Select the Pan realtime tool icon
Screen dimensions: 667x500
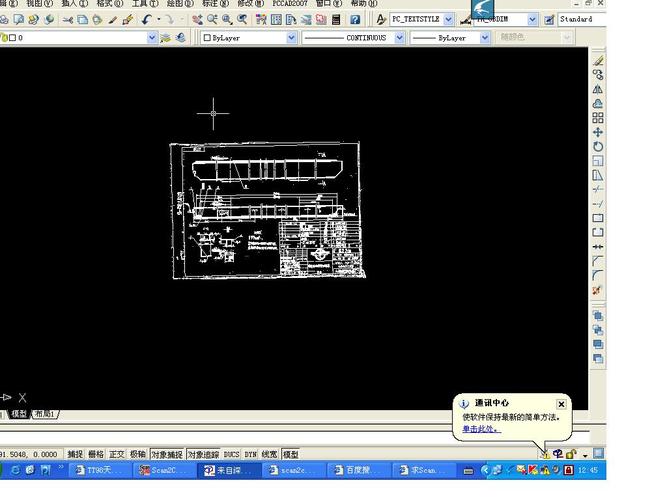197,20
